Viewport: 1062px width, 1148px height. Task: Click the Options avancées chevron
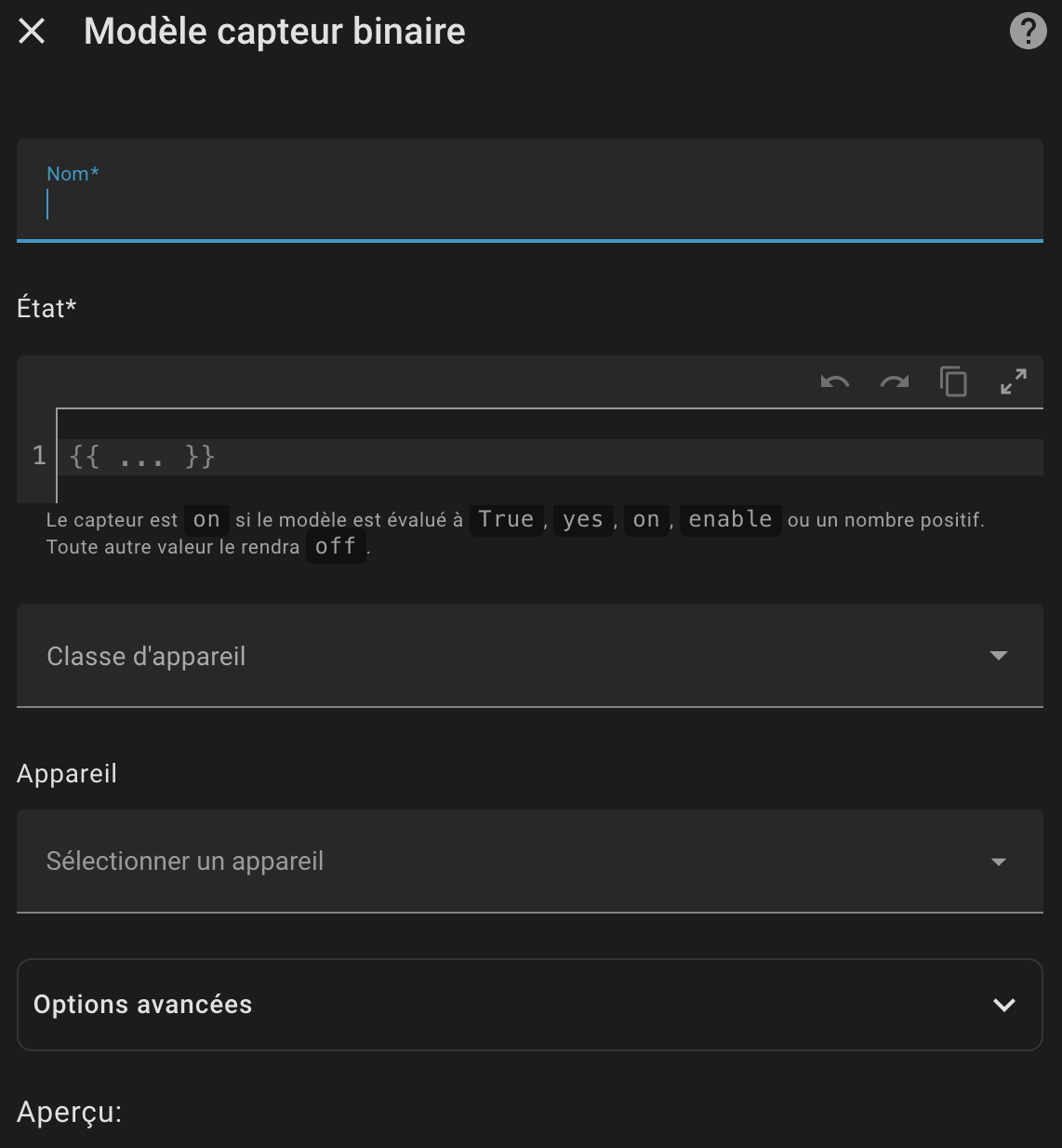coord(1003,1005)
